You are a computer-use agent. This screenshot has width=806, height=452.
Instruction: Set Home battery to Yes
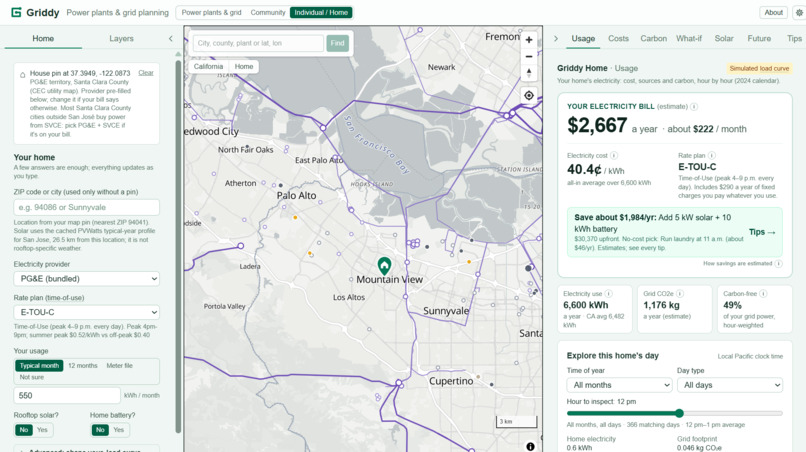coord(119,430)
